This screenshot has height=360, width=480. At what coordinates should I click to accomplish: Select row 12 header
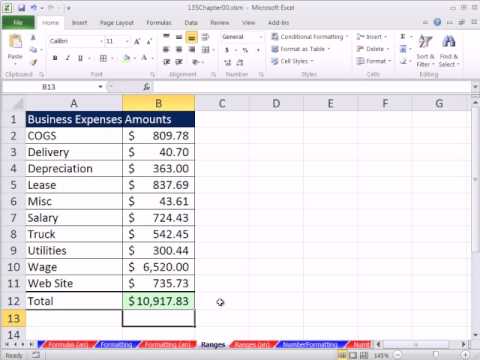13,301
